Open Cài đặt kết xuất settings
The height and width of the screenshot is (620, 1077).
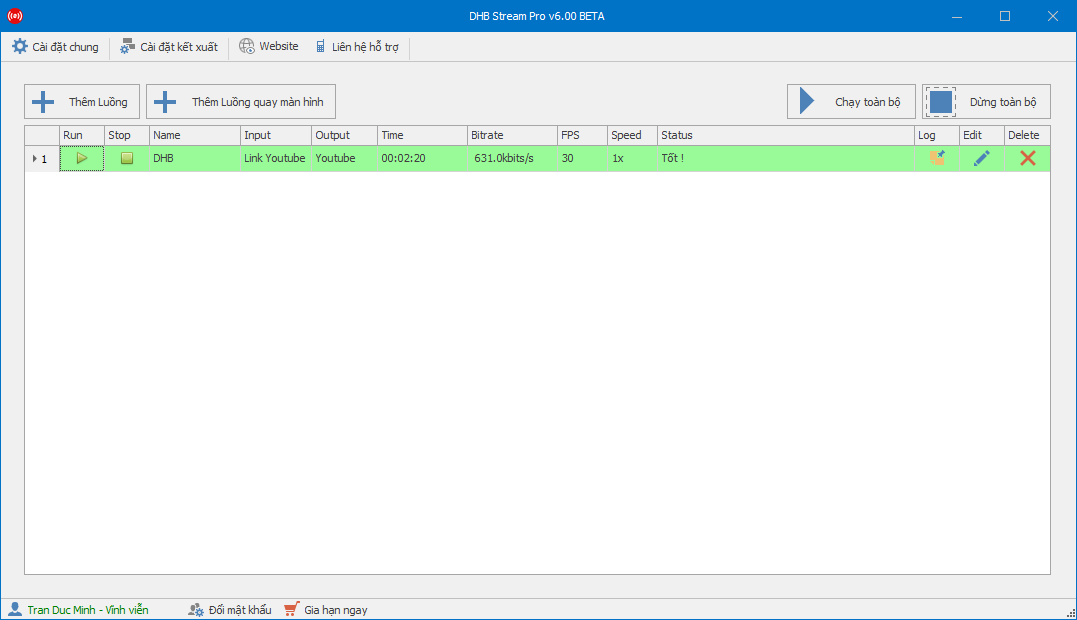(168, 47)
